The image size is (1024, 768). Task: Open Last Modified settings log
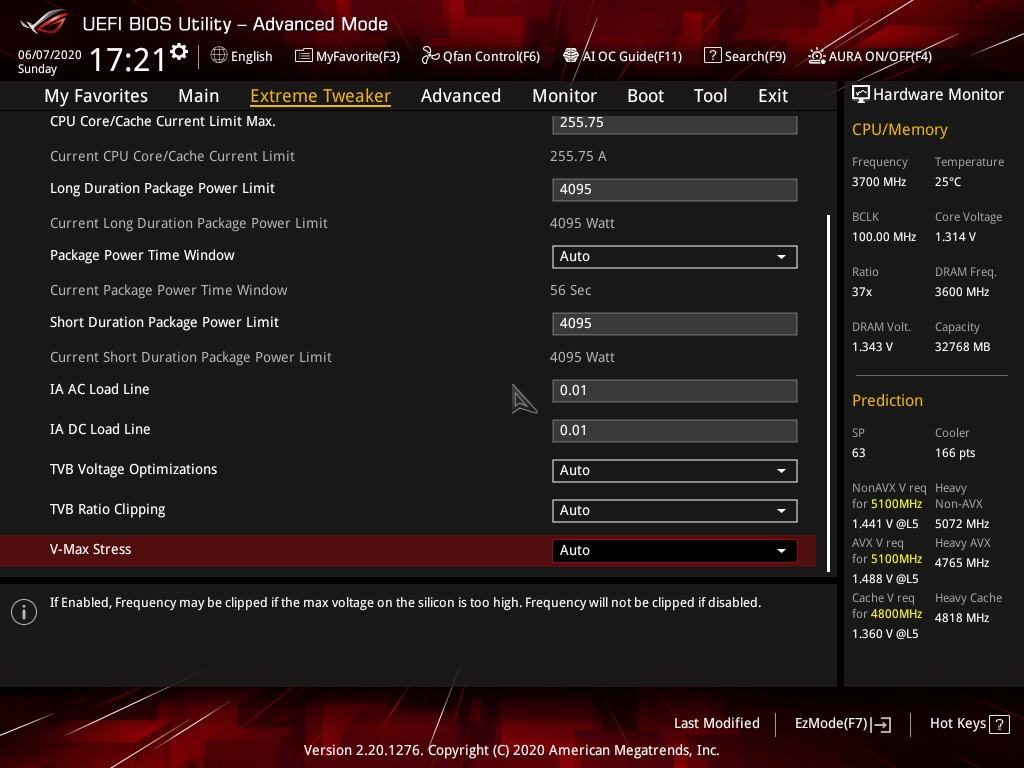[716, 723]
